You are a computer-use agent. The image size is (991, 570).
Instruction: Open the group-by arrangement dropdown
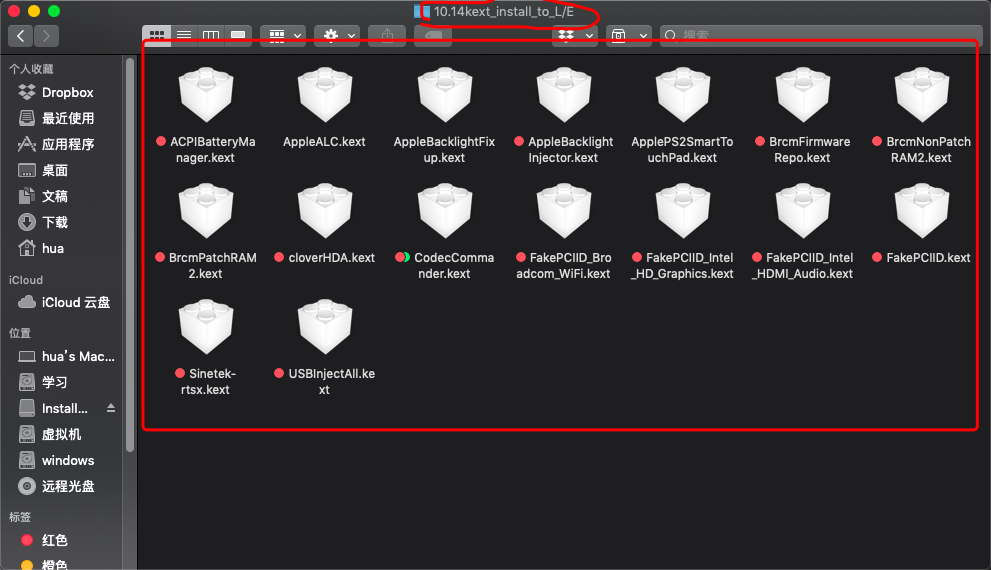(283, 35)
